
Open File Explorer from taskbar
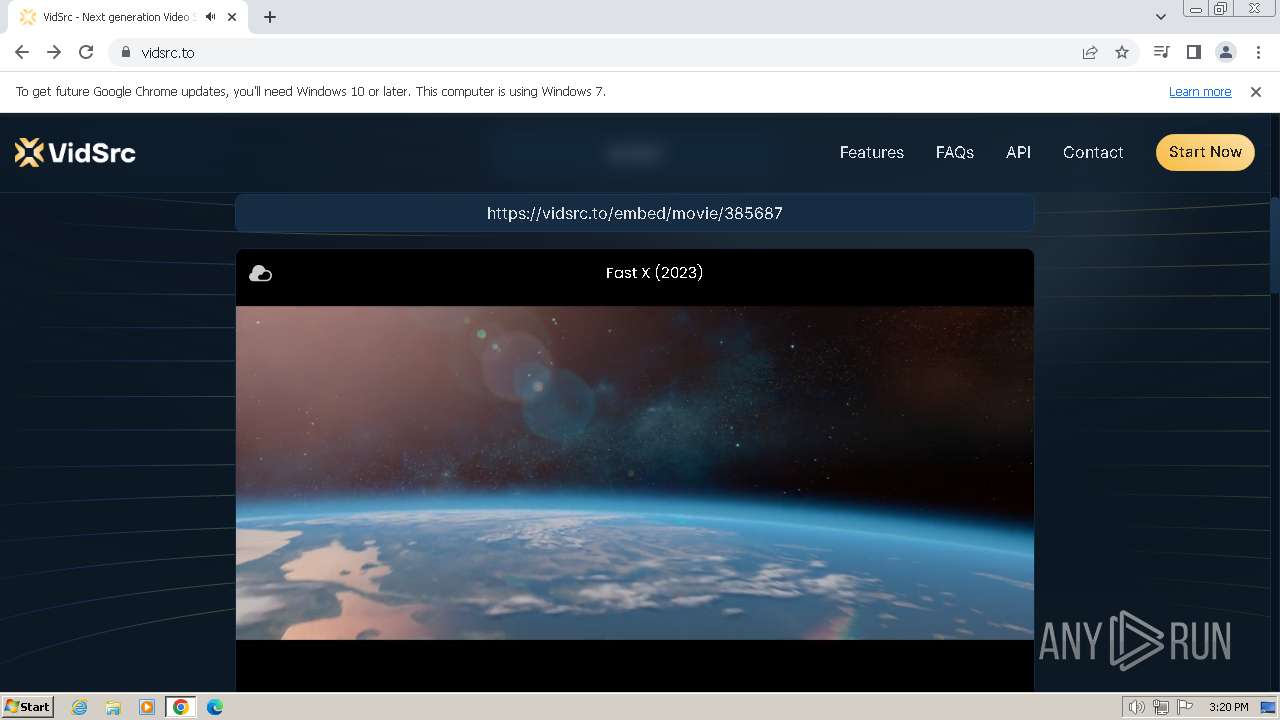point(113,707)
